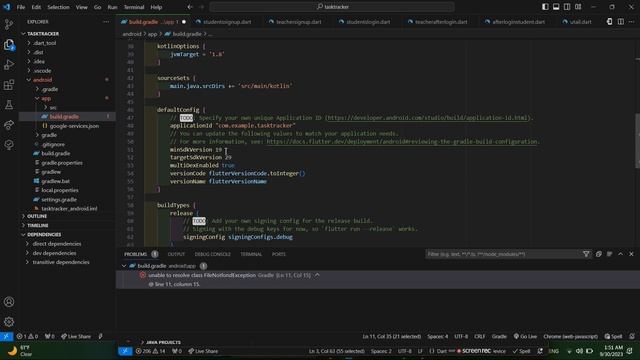Click the red error icon on FileNotFoundException row
The height and width of the screenshot is (360, 640).
click(142, 275)
